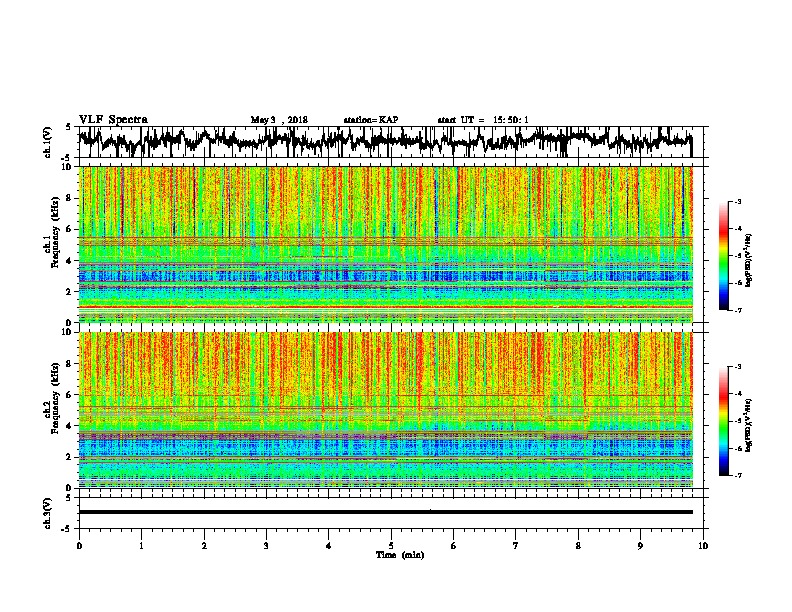Click the 'ch.3(V)' axis label

(x=48, y=513)
